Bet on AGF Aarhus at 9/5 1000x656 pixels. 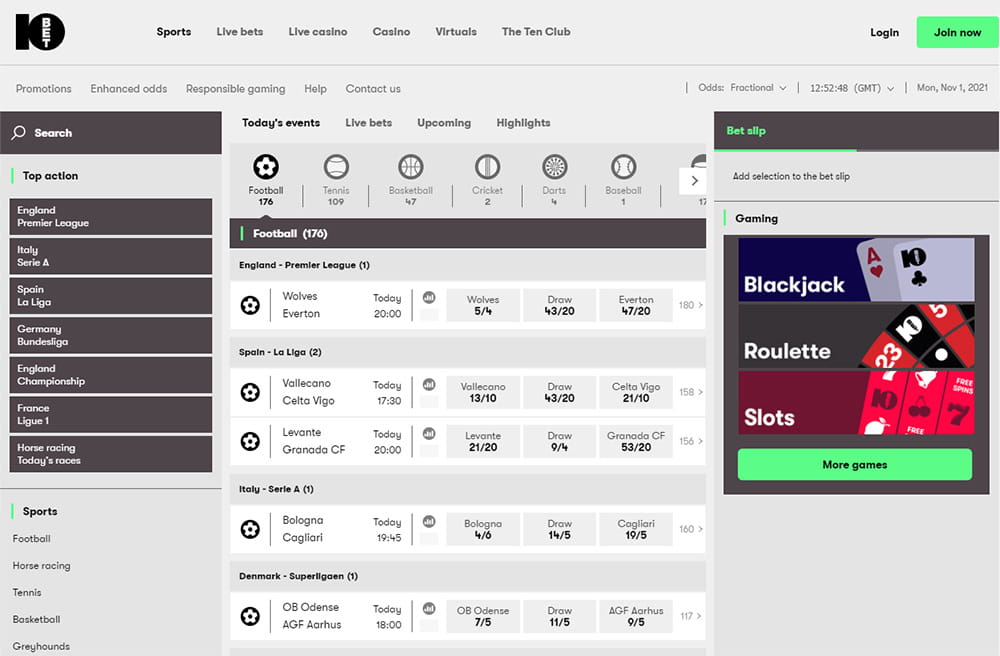point(636,616)
